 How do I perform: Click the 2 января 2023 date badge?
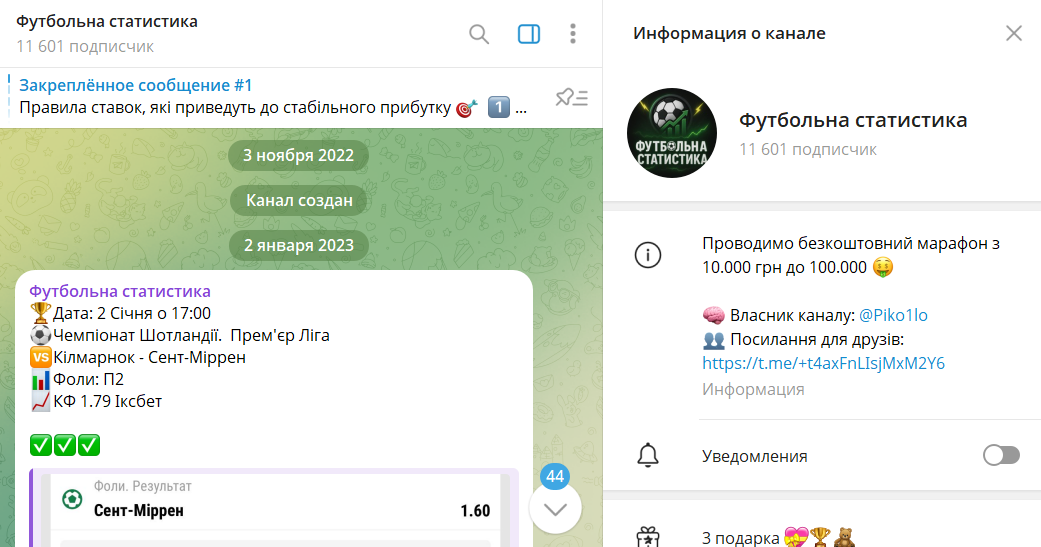[x=299, y=246]
